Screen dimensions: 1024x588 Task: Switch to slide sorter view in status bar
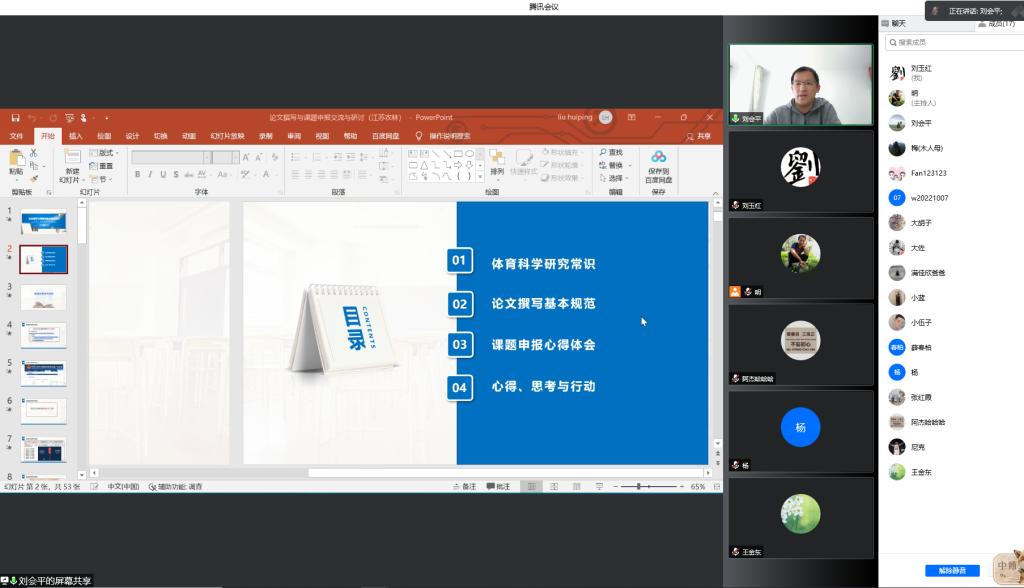pyautogui.click(x=554, y=487)
